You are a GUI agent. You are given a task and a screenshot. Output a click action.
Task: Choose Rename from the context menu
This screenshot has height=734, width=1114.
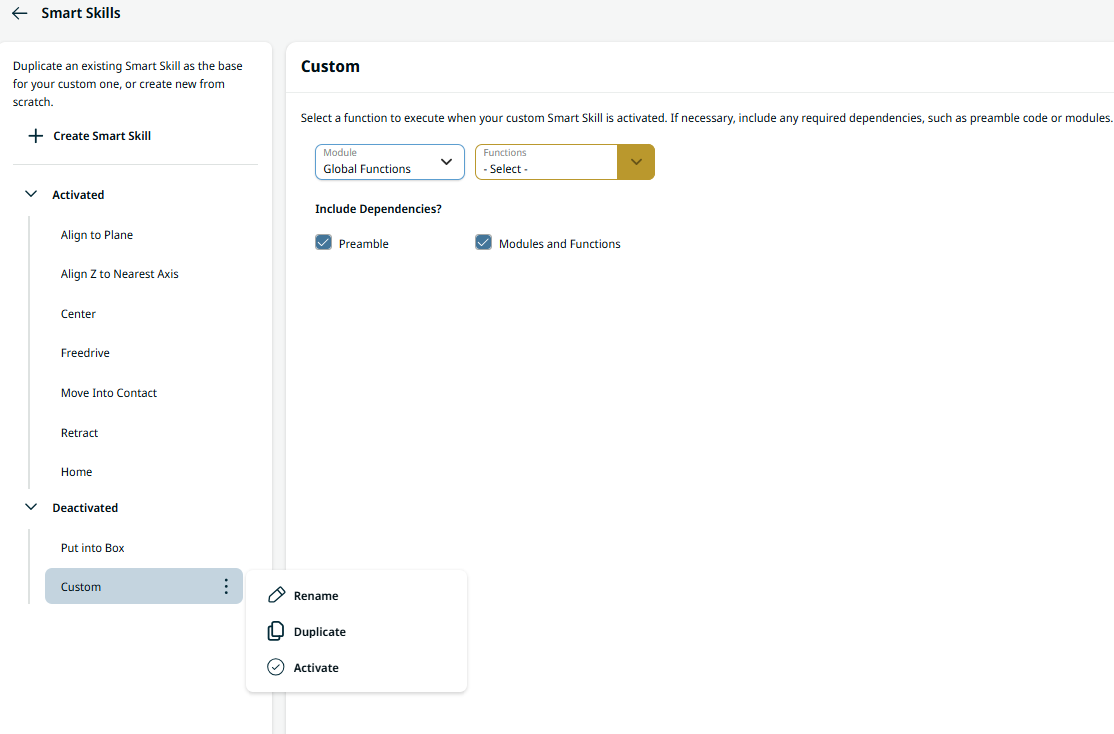click(x=316, y=596)
